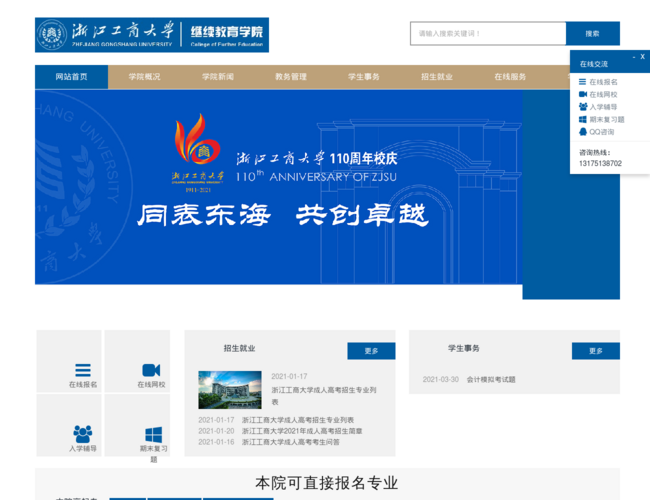Click 期末复习题 text link in chat panel
The height and width of the screenshot is (500, 650).
click(607, 119)
